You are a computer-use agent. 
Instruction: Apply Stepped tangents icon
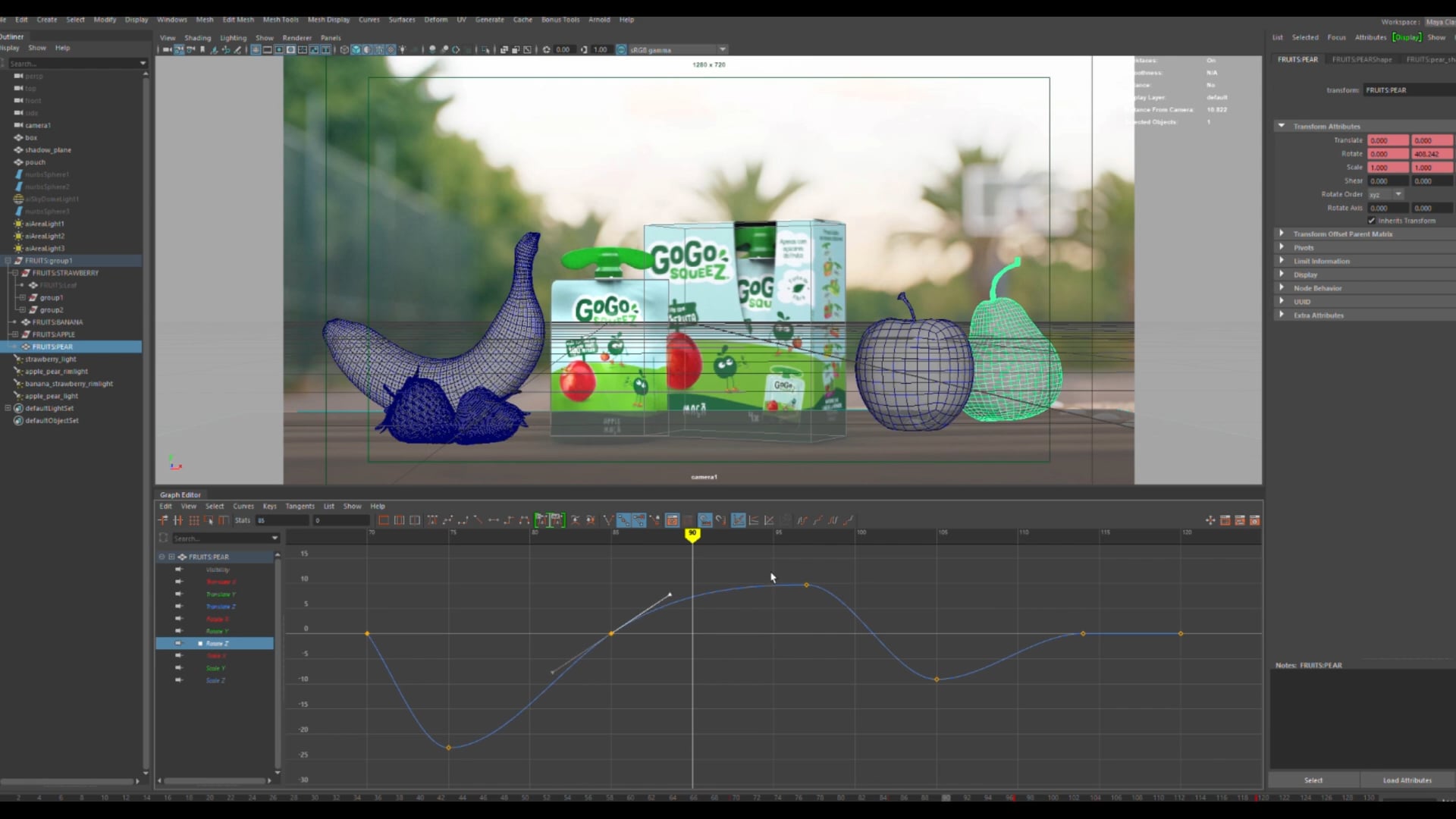[x=508, y=520]
